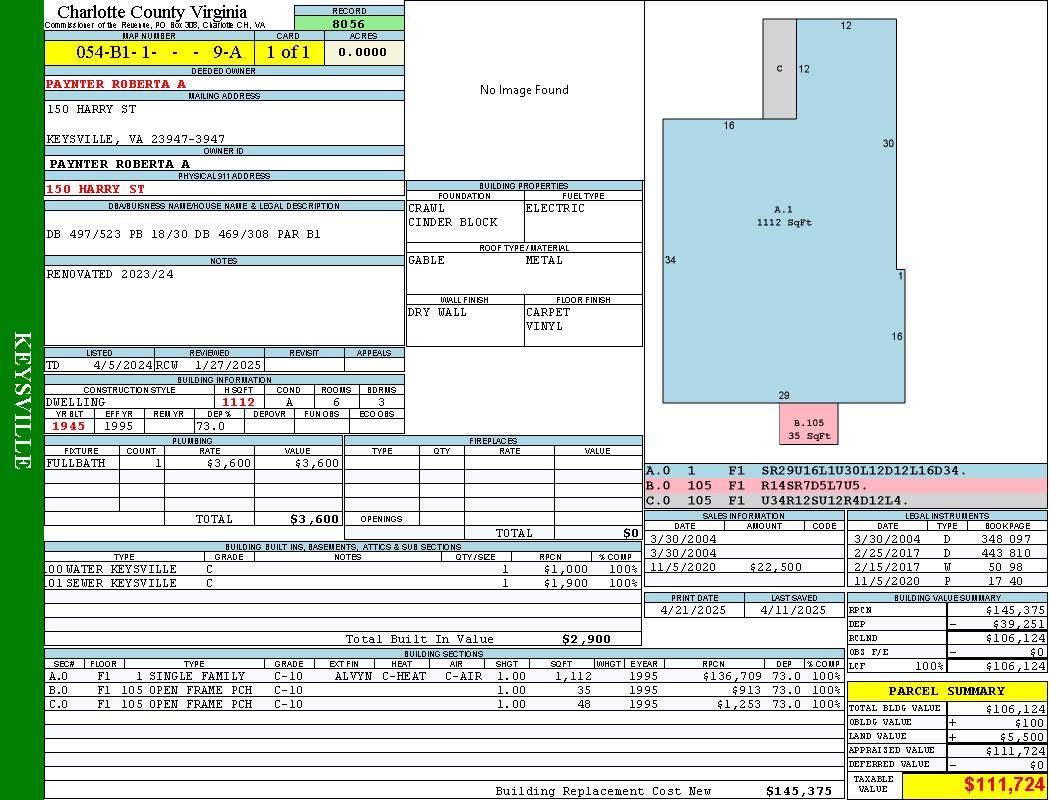1050x800 pixels.
Task: Select the year built value 1945
Action: coord(69,426)
